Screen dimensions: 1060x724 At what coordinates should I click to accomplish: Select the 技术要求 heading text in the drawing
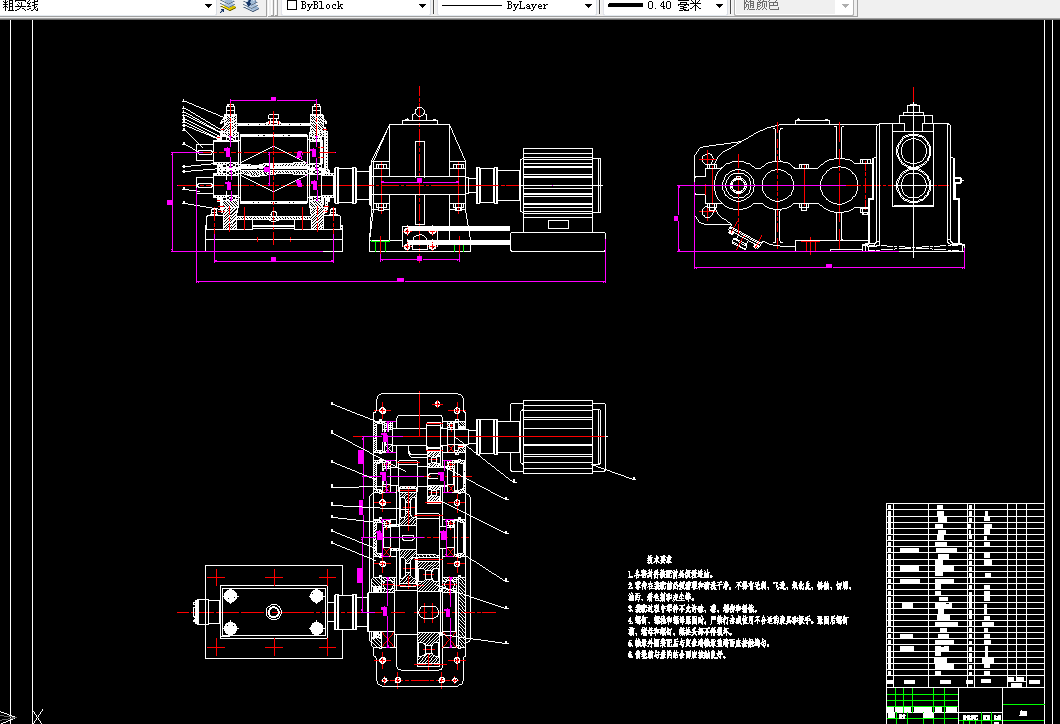coord(658,560)
